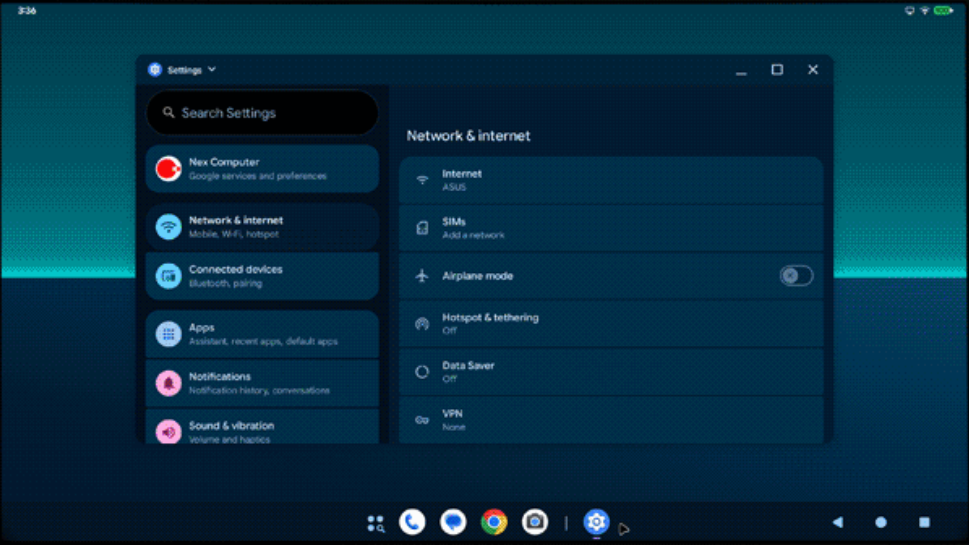Select Connected devices in the sidebar

262,276
